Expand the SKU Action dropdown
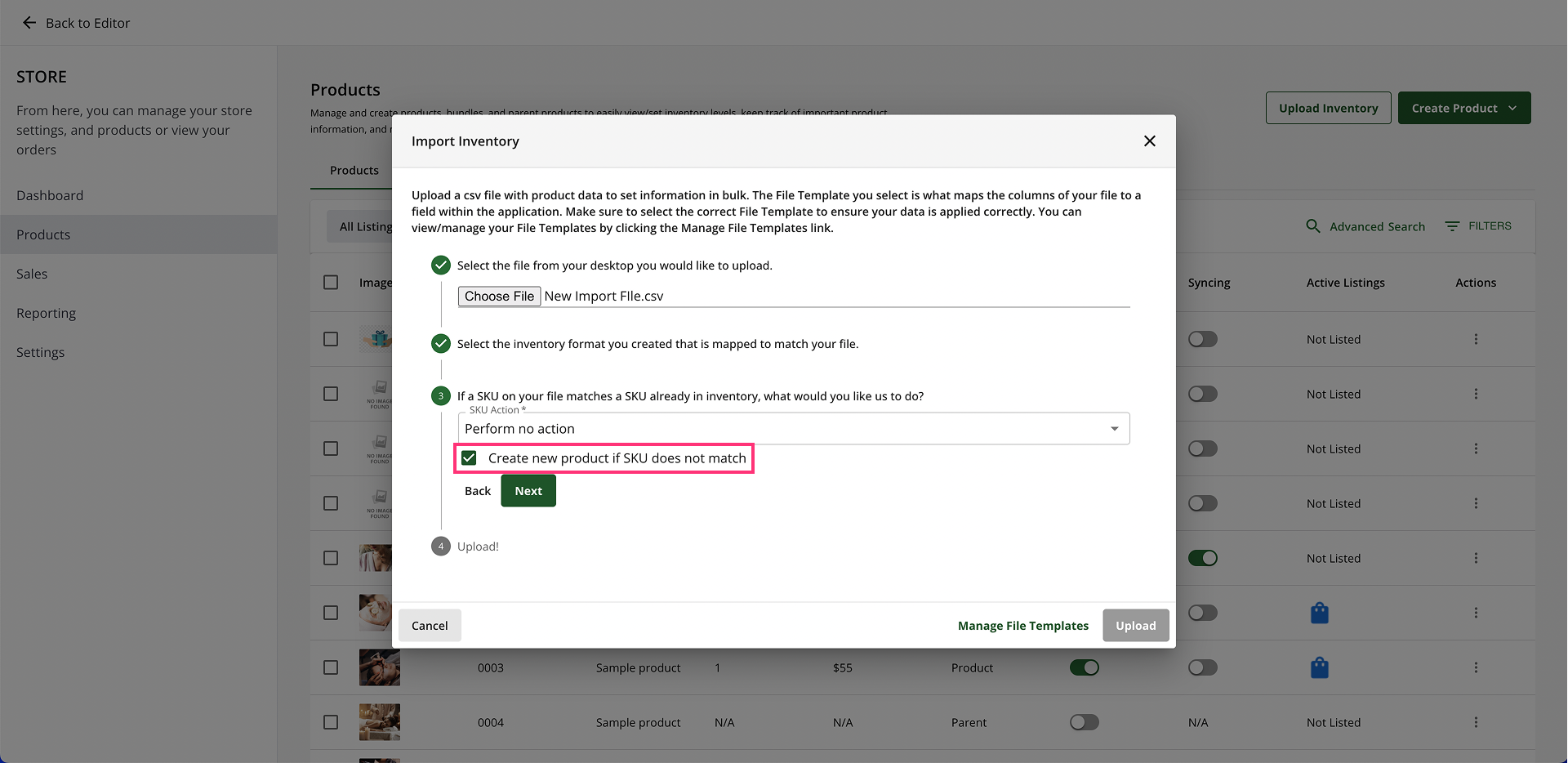This screenshot has height=763, width=1568. tap(794, 429)
